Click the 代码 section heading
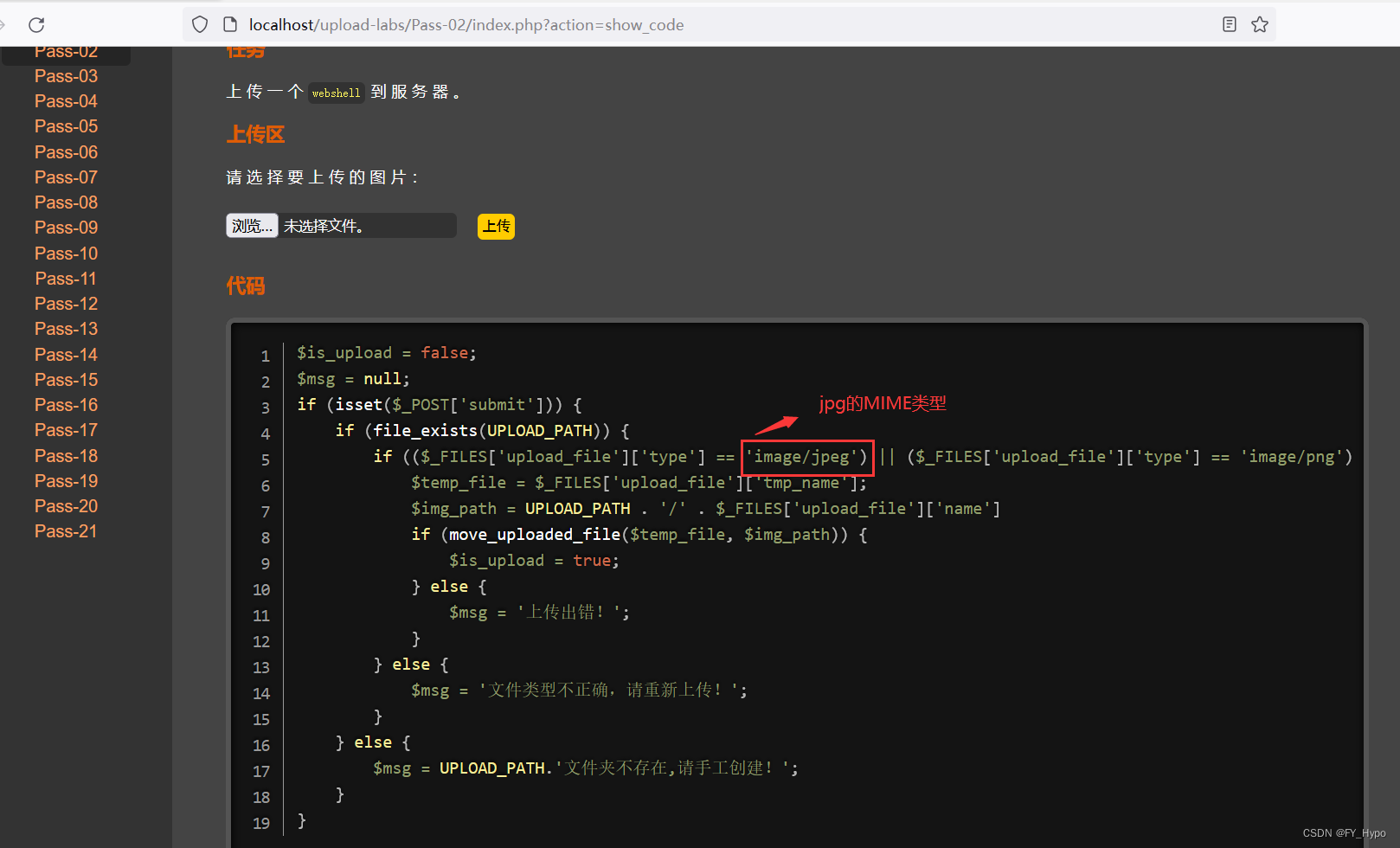 tap(246, 286)
